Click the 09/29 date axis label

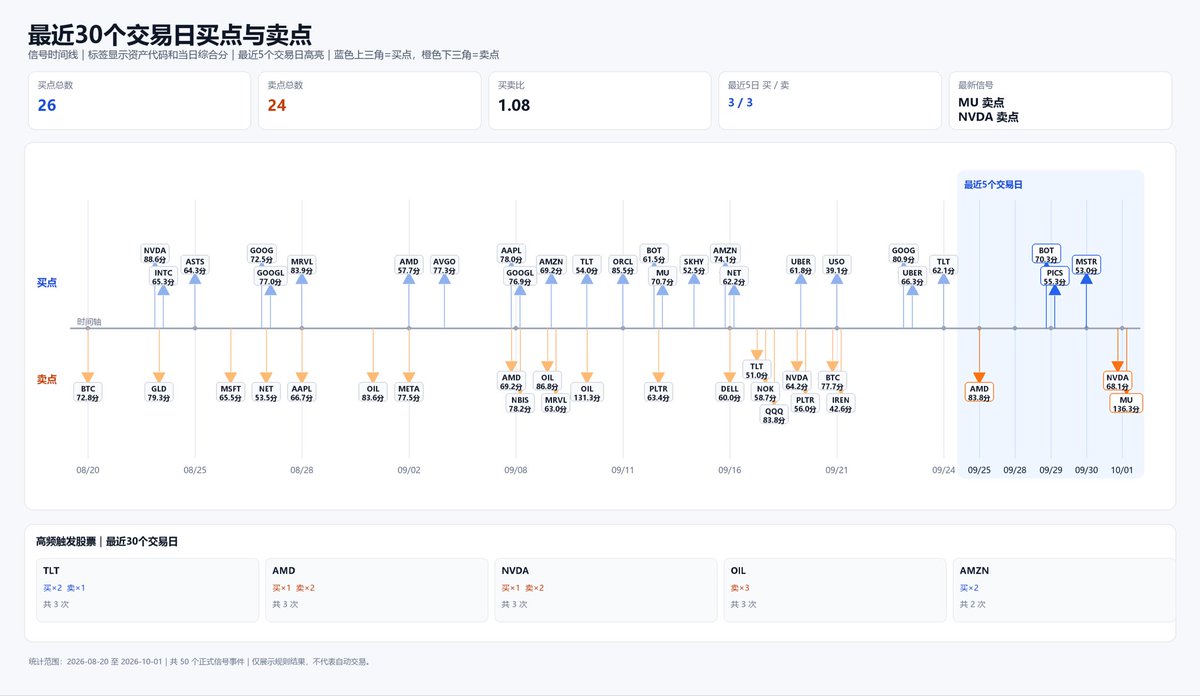[x=1050, y=469]
